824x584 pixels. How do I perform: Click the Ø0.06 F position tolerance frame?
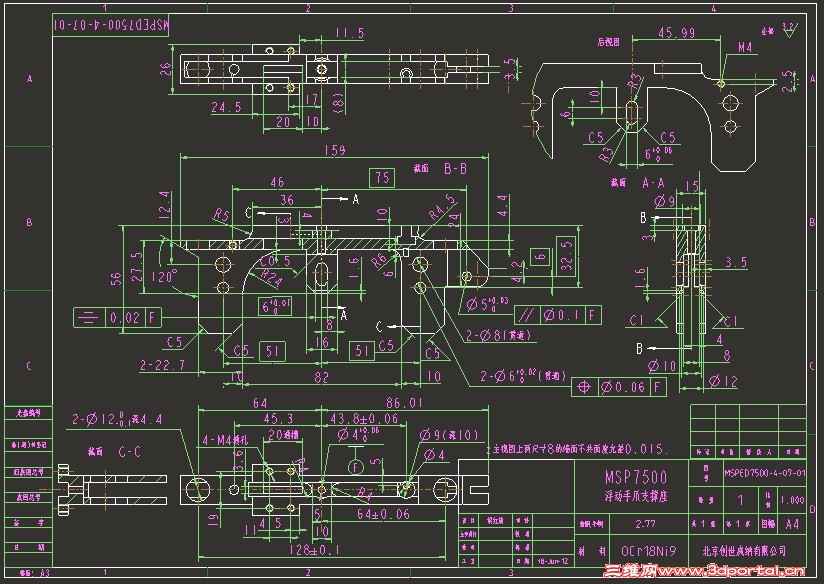coord(619,387)
